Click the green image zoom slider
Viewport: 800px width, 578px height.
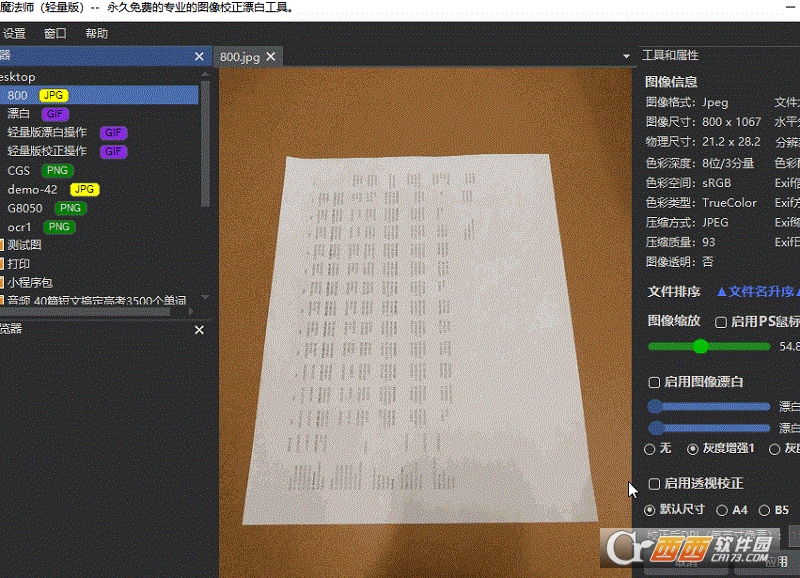[x=709, y=347]
